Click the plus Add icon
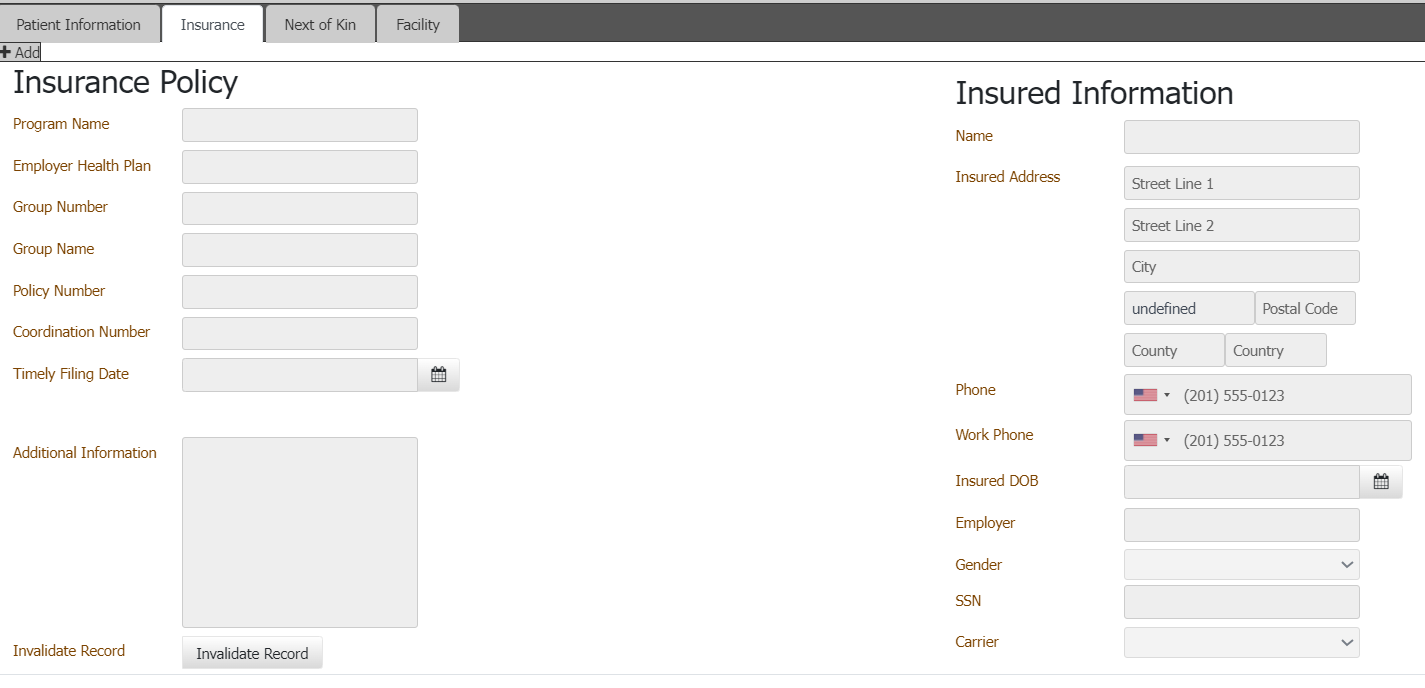The image size is (1425, 688). pyautogui.click(x=6, y=52)
